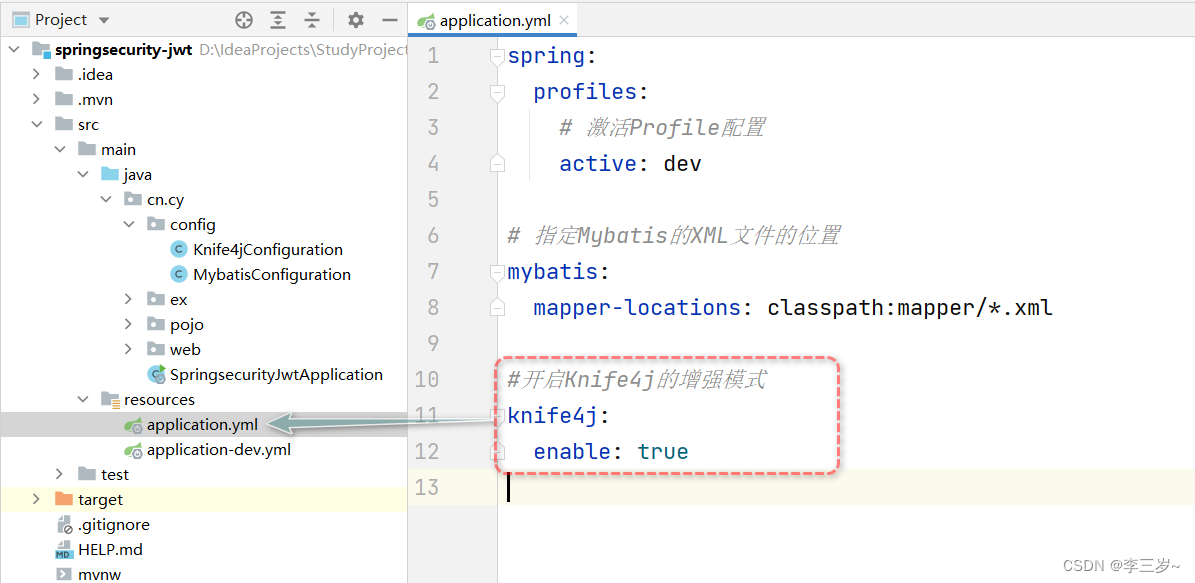Select the HELP.md file

[110, 549]
